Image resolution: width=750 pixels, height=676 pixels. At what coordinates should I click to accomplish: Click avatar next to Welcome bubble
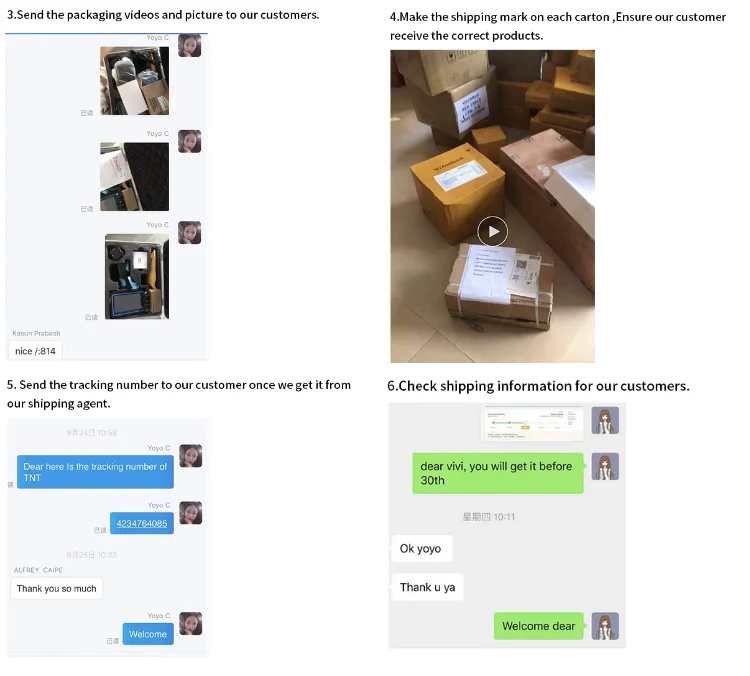click(190, 624)
